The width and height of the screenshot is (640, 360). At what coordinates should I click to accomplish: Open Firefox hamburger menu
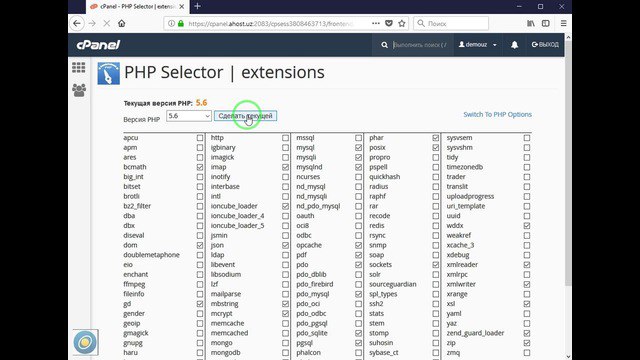click(564, 24)
